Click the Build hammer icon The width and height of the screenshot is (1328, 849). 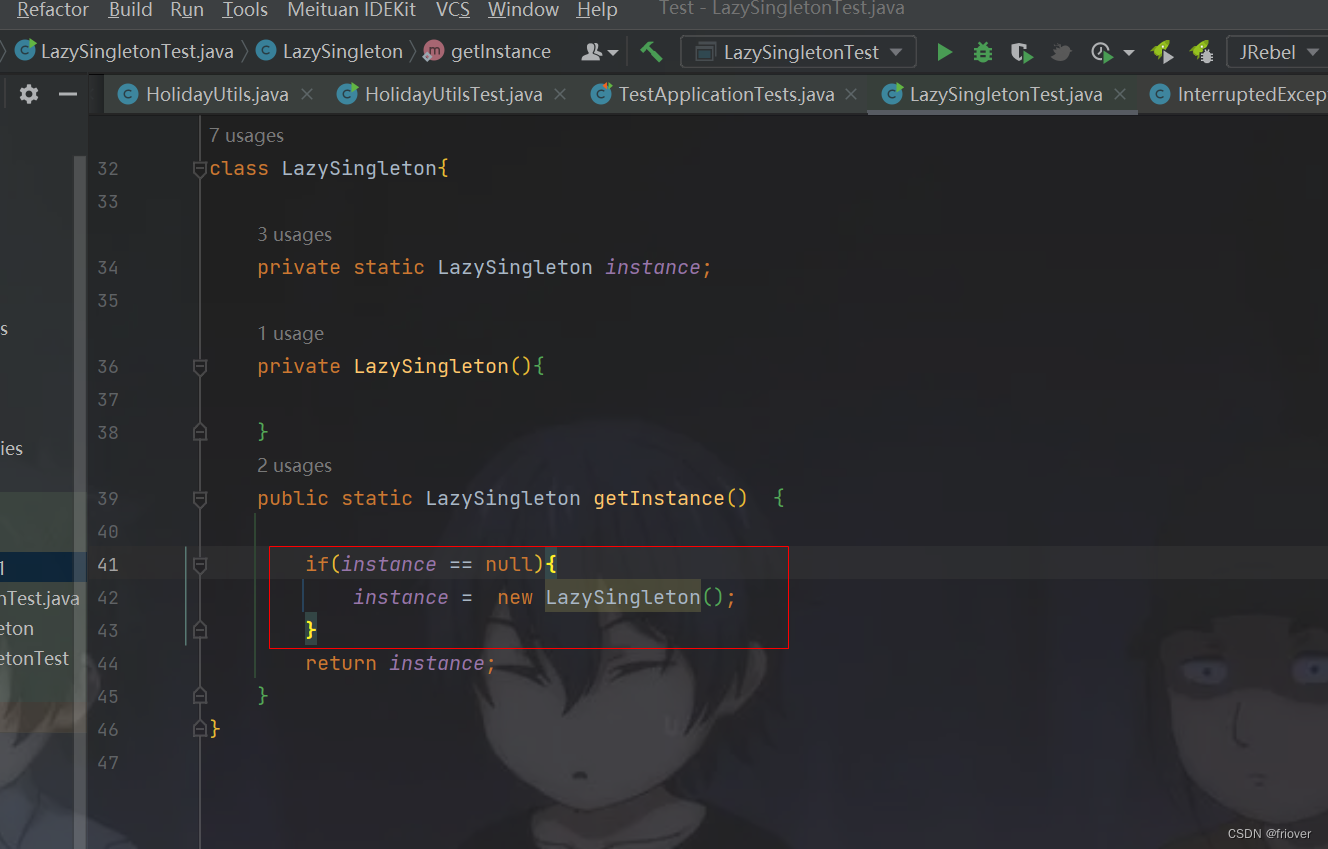pyautogui.click(x=651, y=51)
